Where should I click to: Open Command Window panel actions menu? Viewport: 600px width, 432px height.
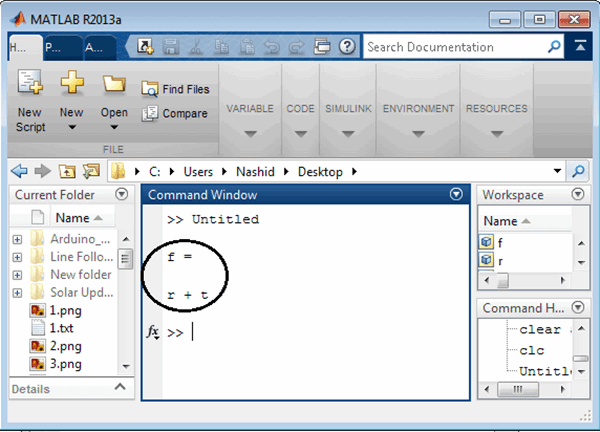tap(457, 195)
